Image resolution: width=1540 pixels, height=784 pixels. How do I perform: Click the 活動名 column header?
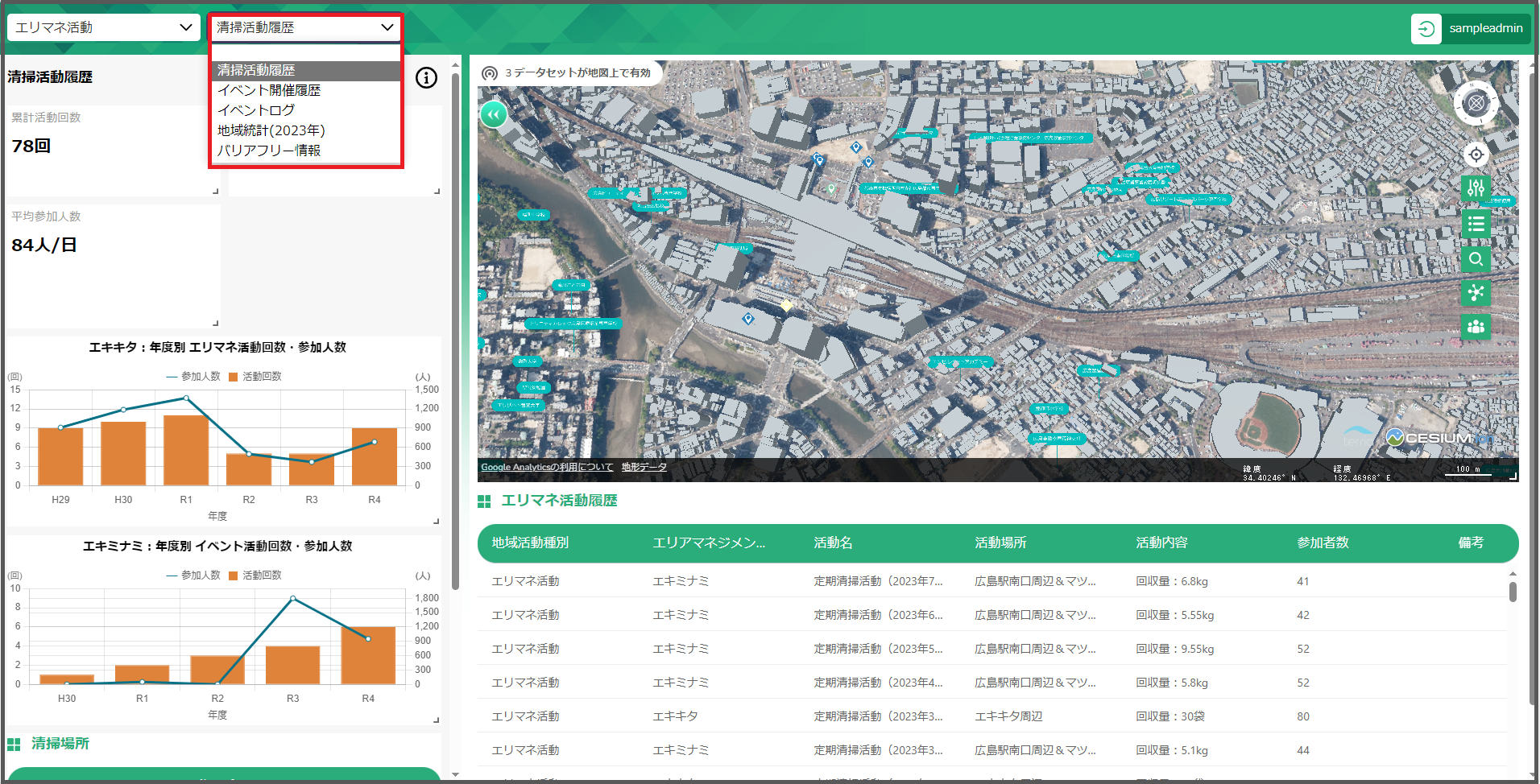tap(833, 543)
